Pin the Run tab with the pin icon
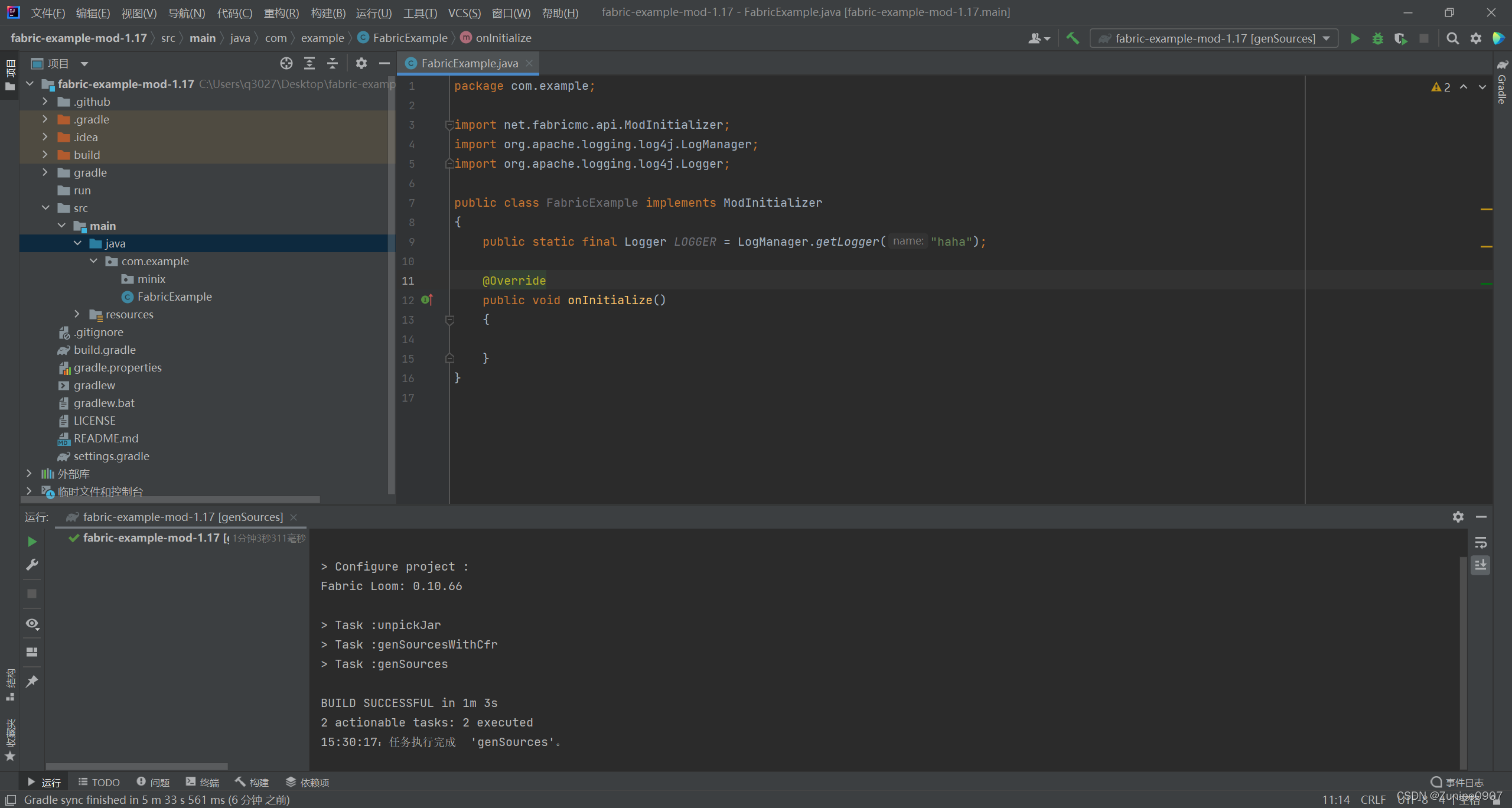1512x808 pixels. pos(32,681)
